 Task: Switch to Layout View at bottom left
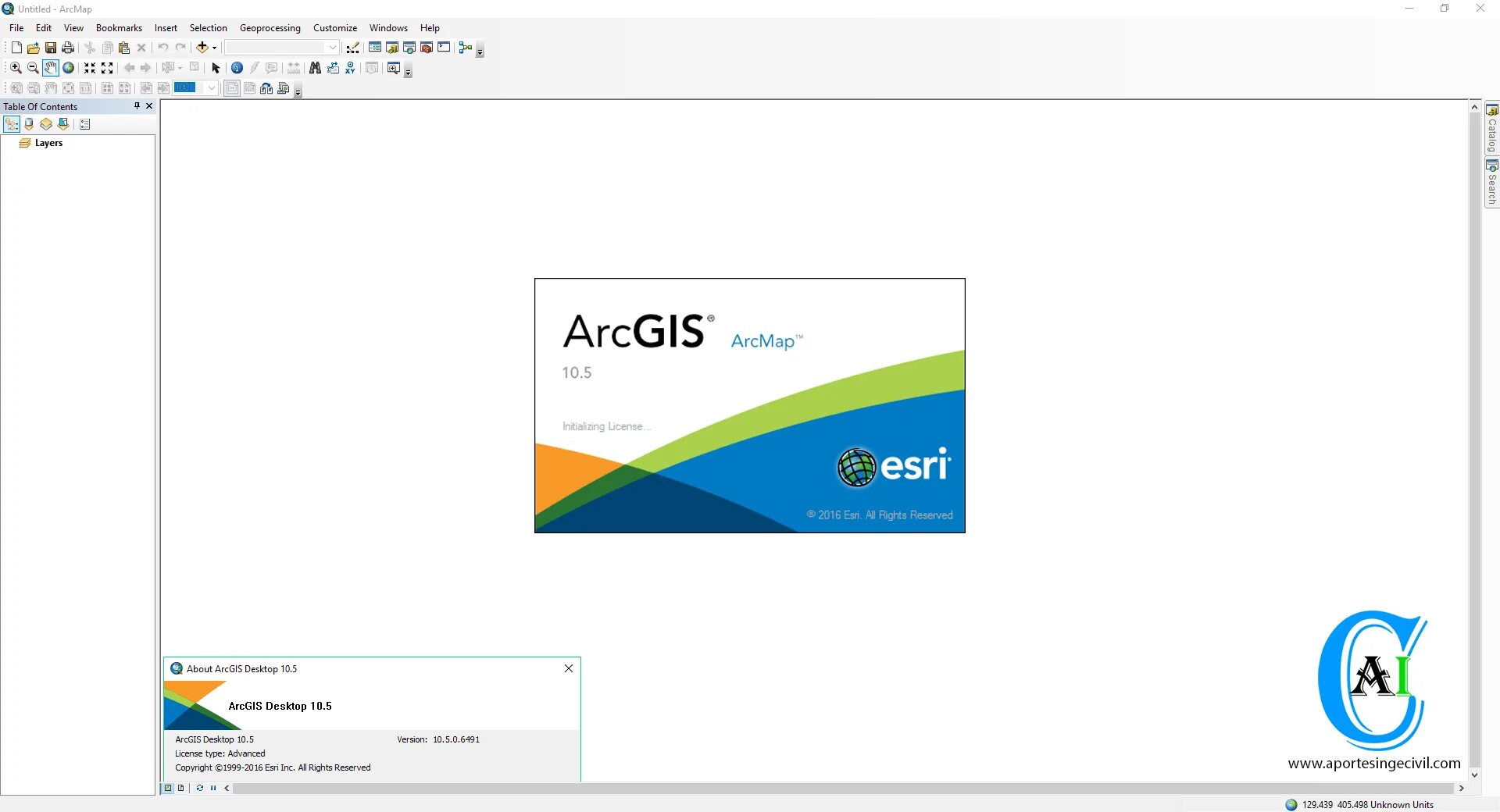[x=180, y=788]
